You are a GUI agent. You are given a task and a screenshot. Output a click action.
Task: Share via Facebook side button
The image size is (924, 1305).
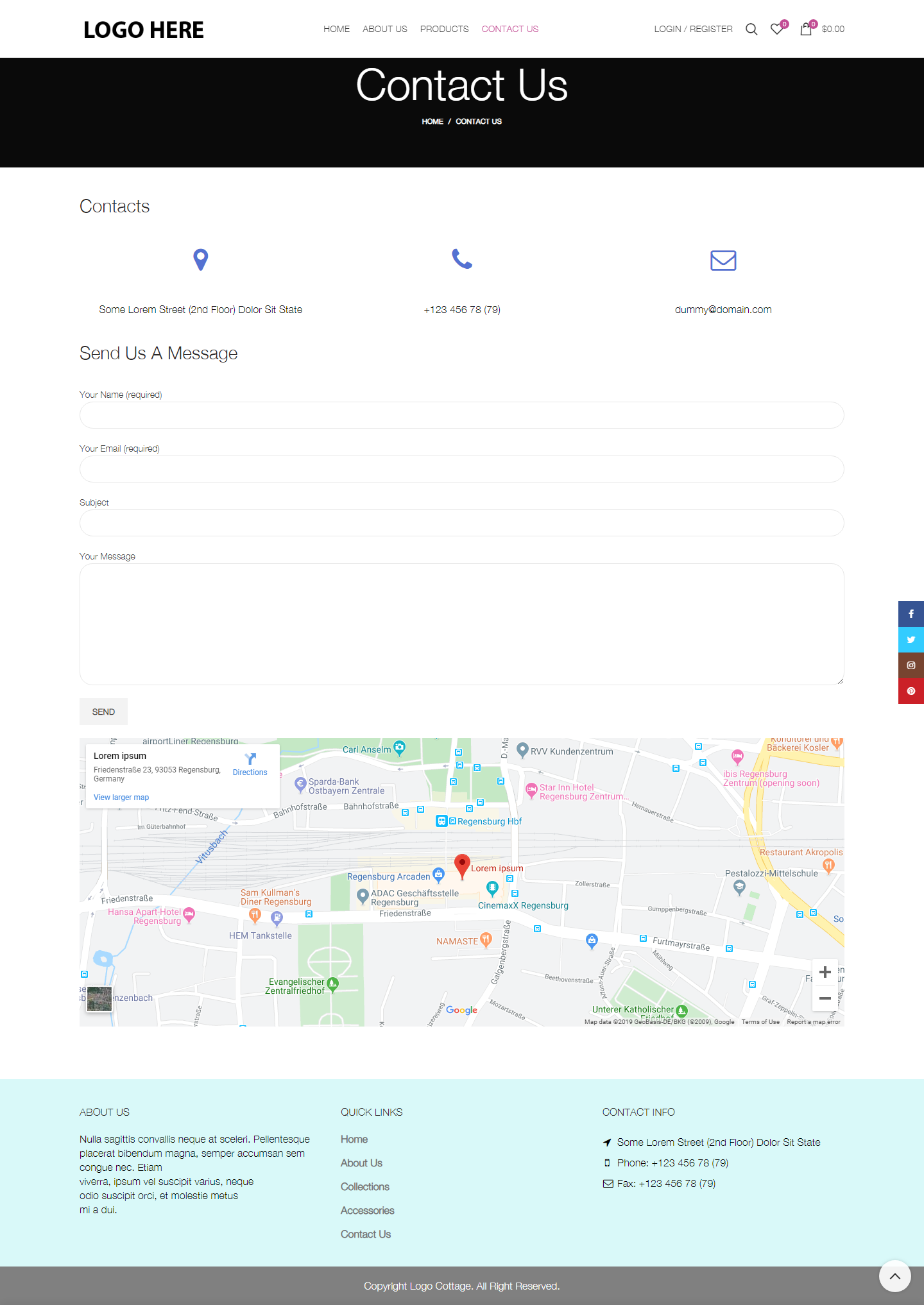pyautogui.click(x=911, y=614)
